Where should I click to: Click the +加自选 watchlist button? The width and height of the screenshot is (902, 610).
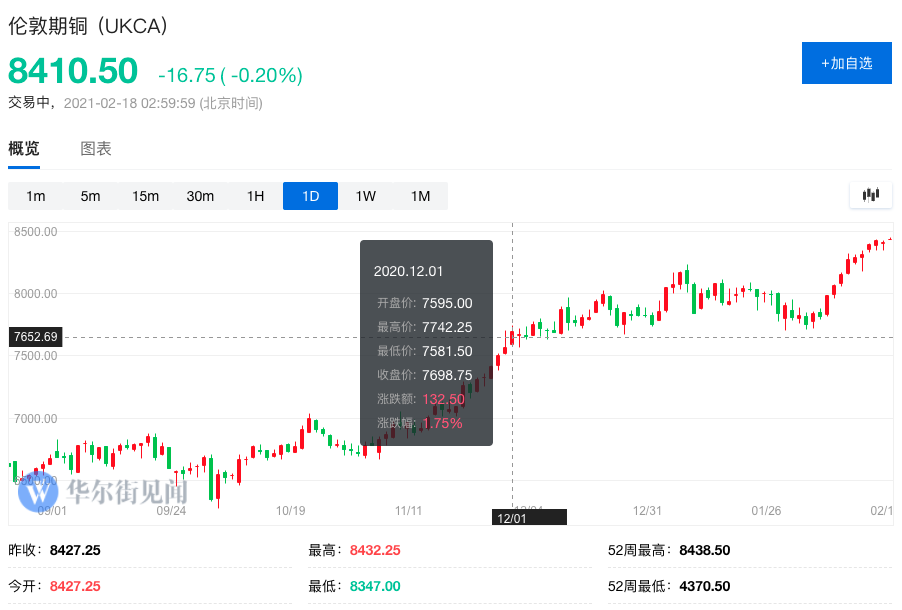(x=846, y=62)
